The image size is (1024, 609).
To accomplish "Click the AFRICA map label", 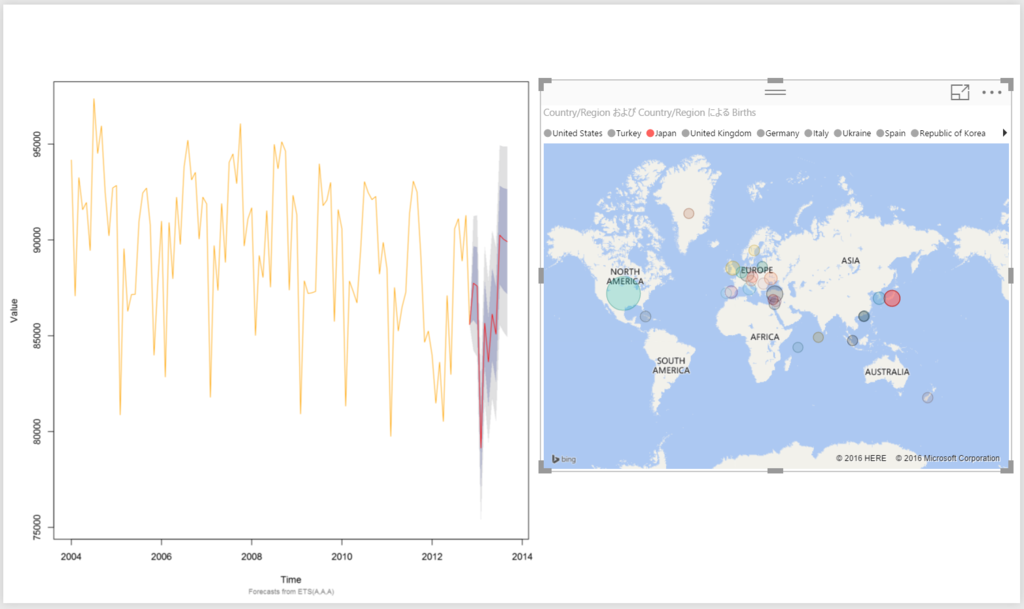I will pyautogui.click(x=764, y=337).
